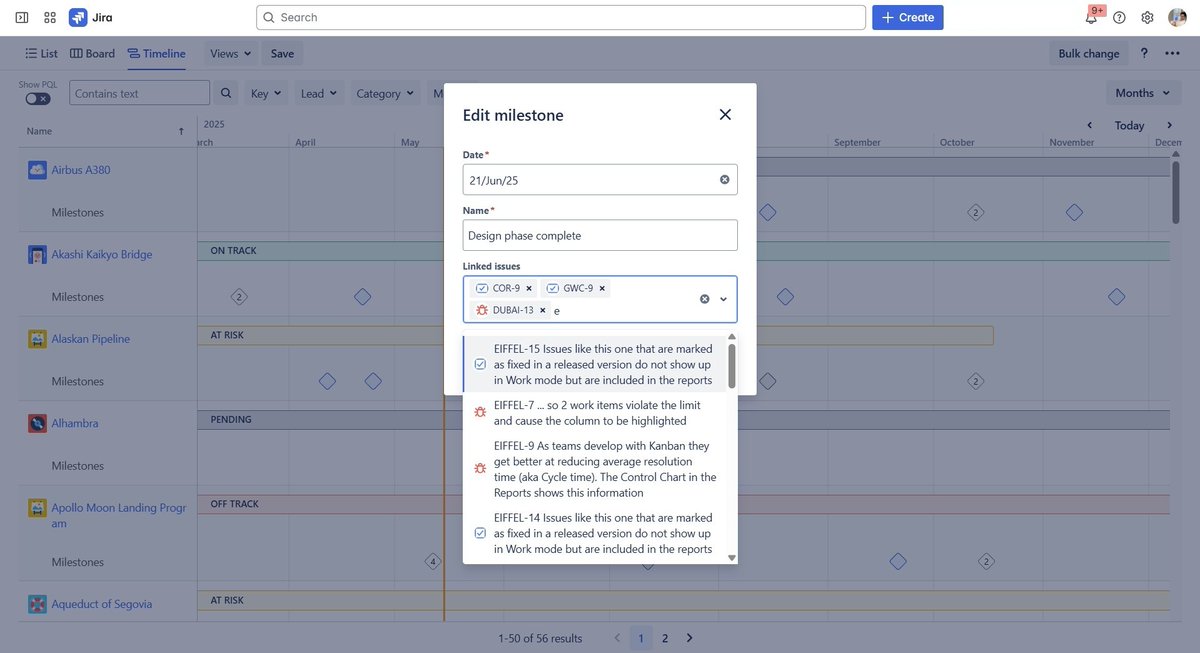Go to next results page arrow

(x=689, y=638)
